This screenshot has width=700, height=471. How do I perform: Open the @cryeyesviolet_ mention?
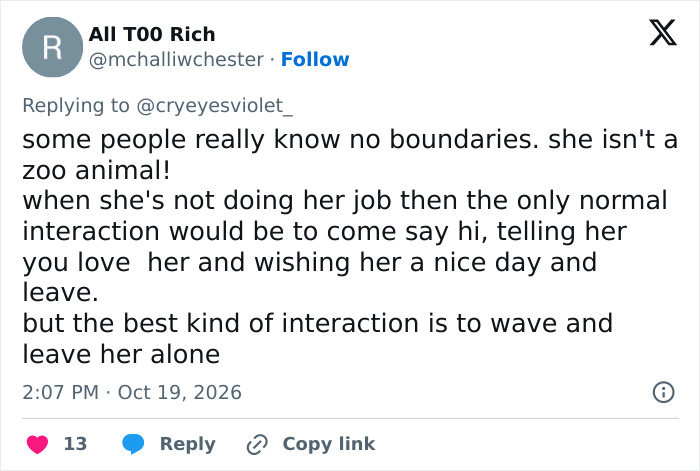point(214,106)
